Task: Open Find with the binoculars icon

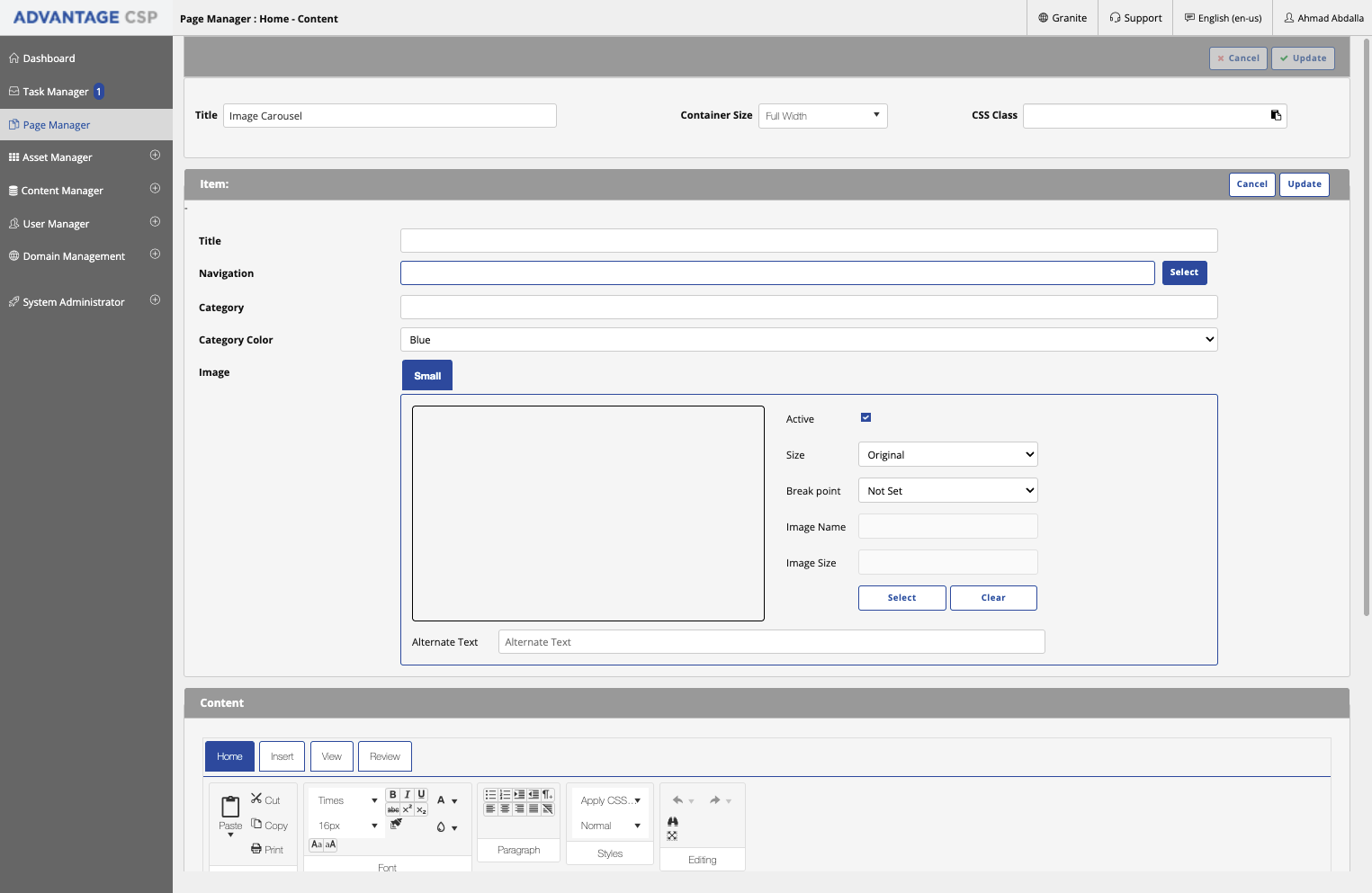Action: coord(673,822)
